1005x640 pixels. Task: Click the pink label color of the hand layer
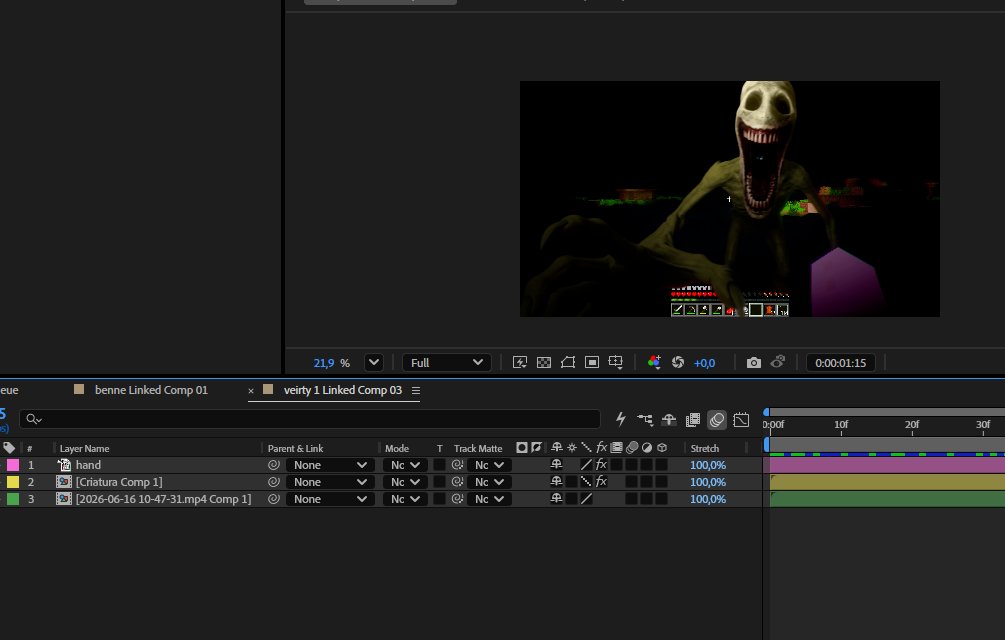(13, 465)
